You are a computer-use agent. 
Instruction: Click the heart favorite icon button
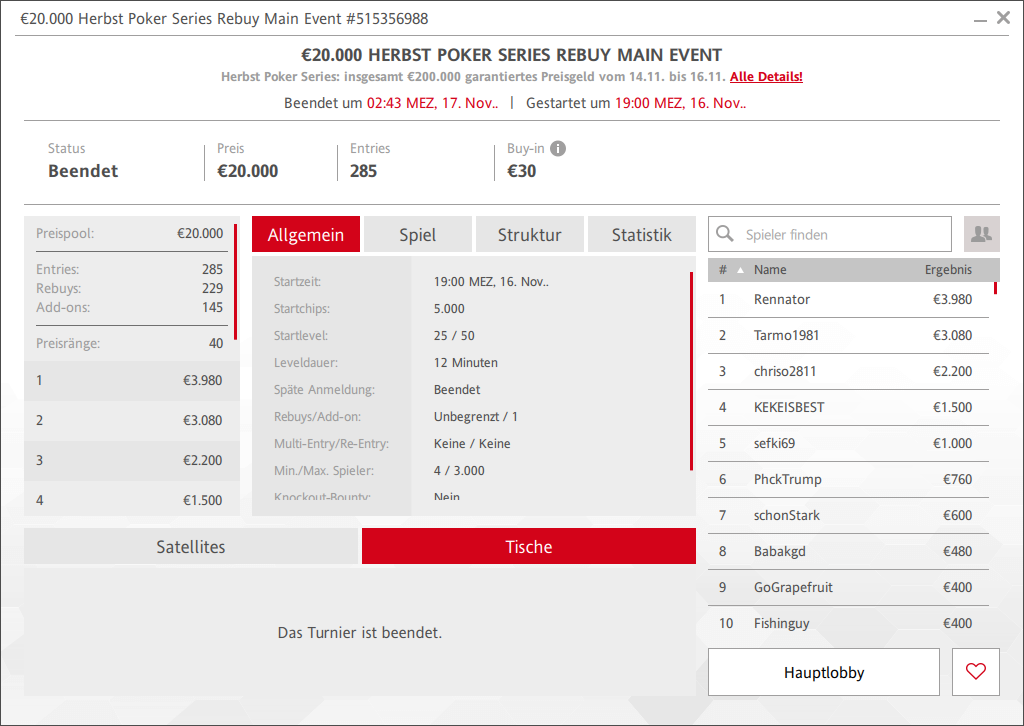976,672
